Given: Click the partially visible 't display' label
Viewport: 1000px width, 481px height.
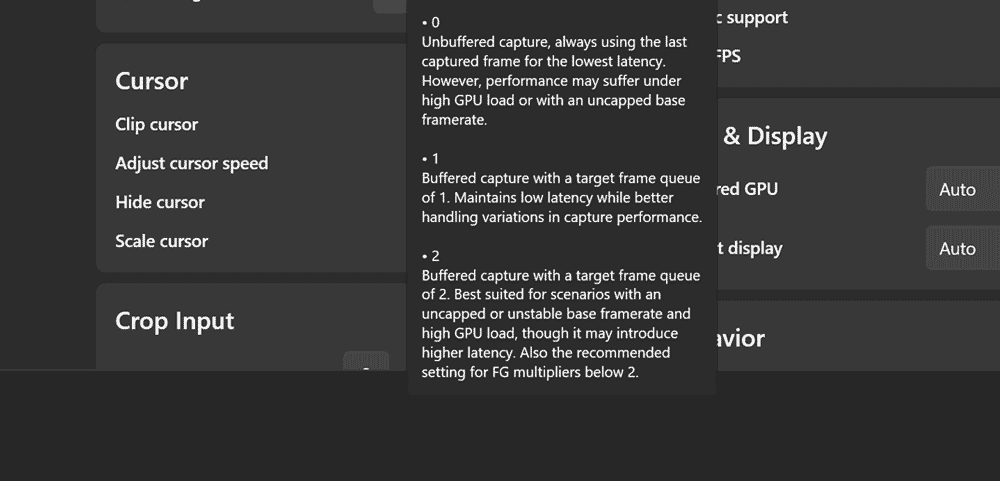Looking at the screenshot, I should pyautogui.click(x=749, y=248).
